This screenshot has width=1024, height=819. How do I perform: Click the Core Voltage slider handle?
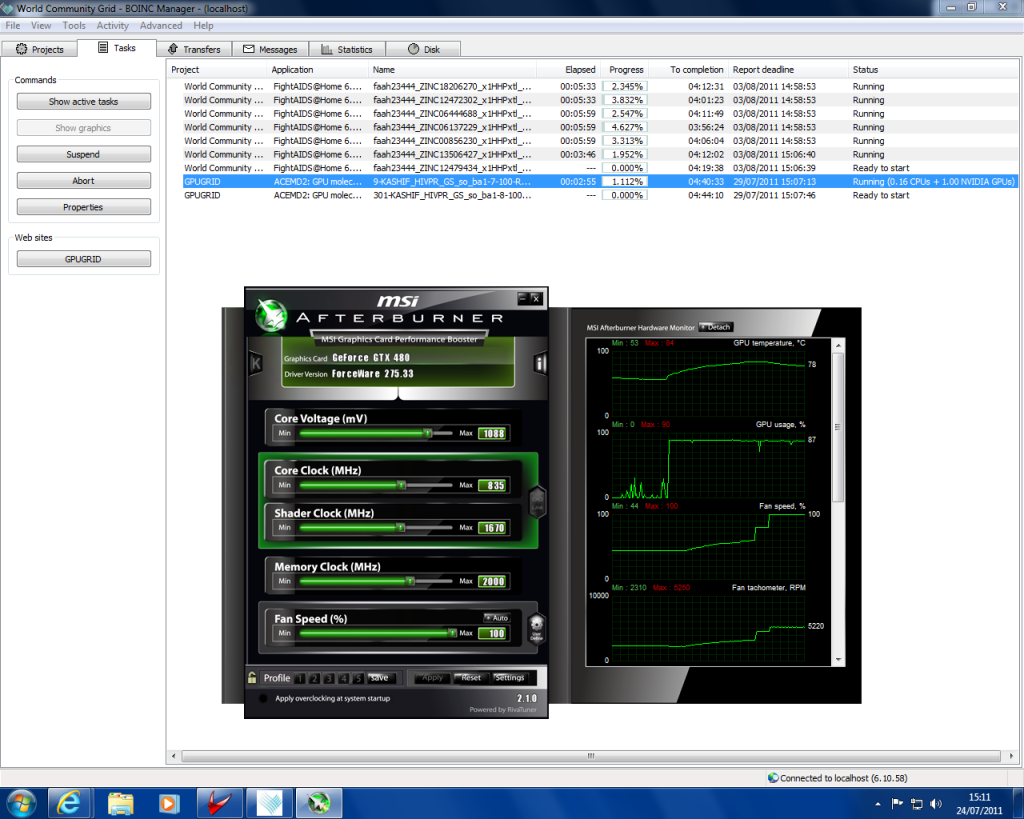coord(428,433)
